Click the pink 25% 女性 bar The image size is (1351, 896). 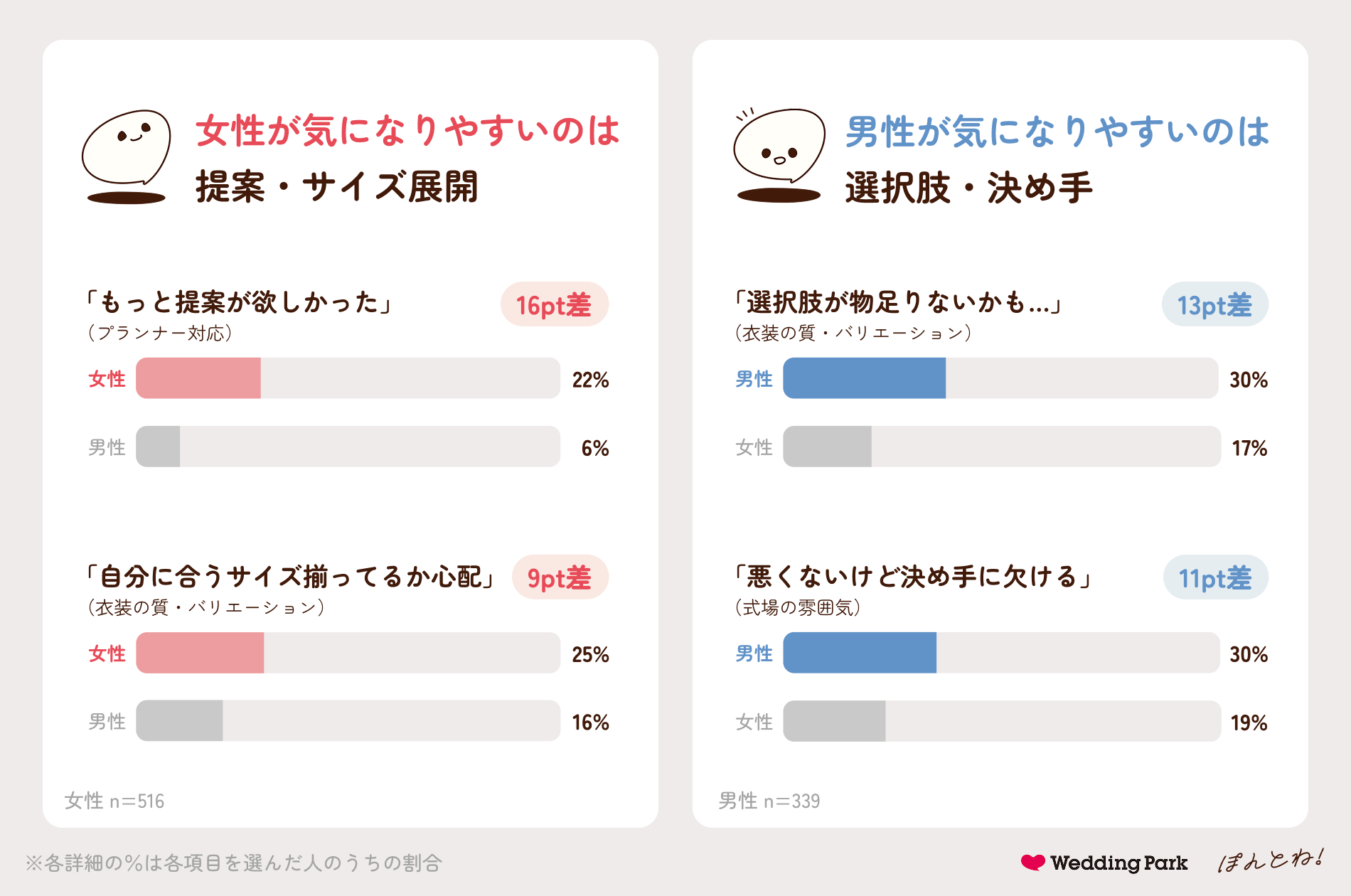(200, 653)
